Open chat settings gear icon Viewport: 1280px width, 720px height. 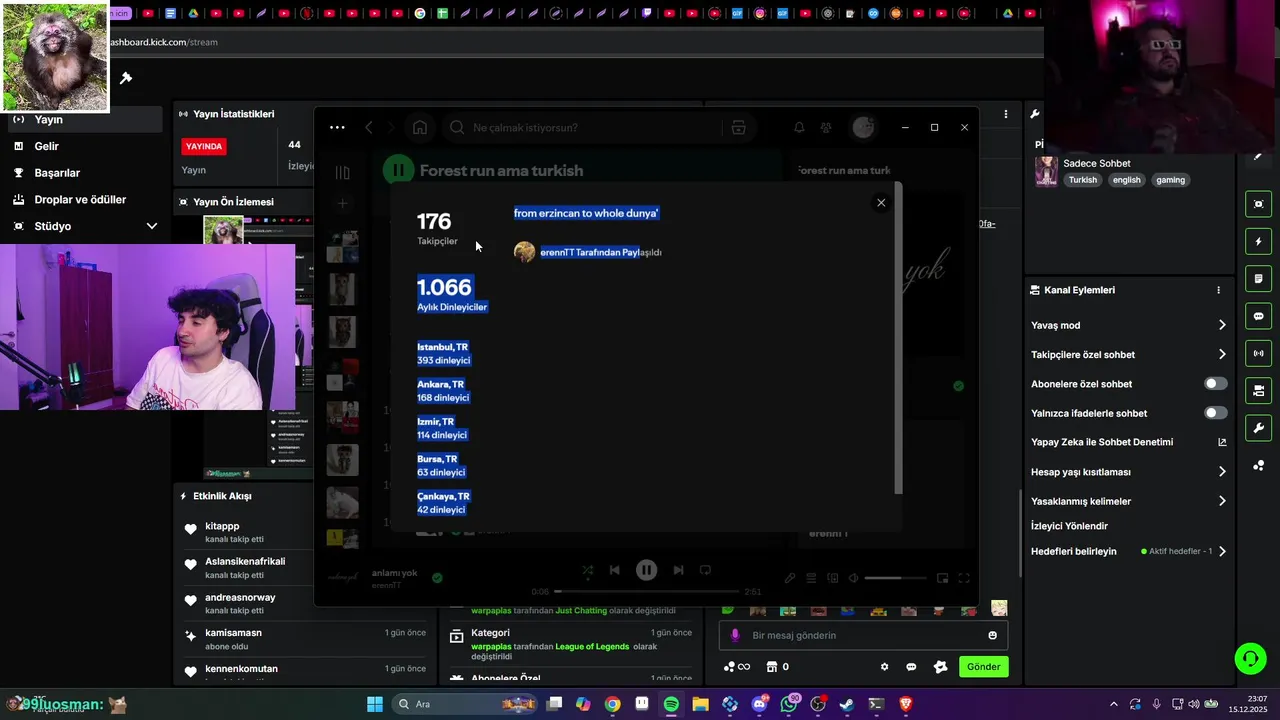tap(884, 667)
